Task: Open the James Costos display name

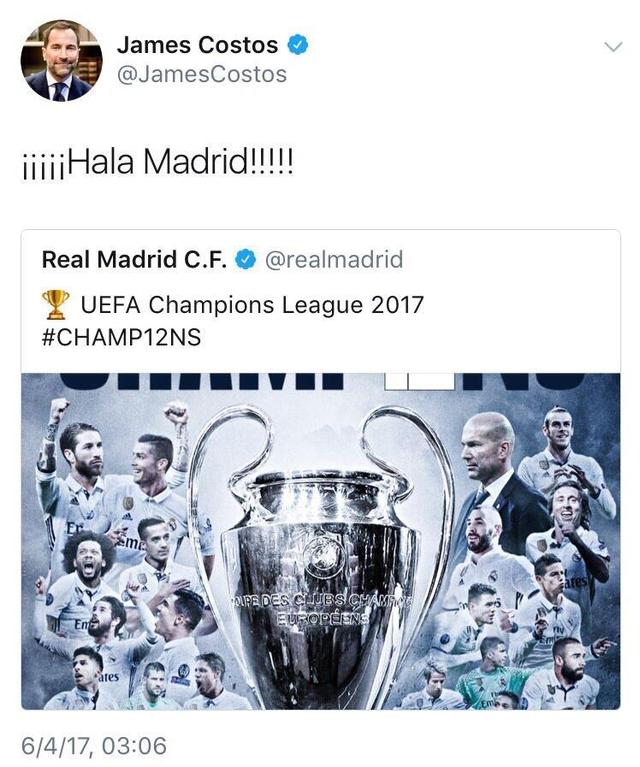Action: coord(198,45)
